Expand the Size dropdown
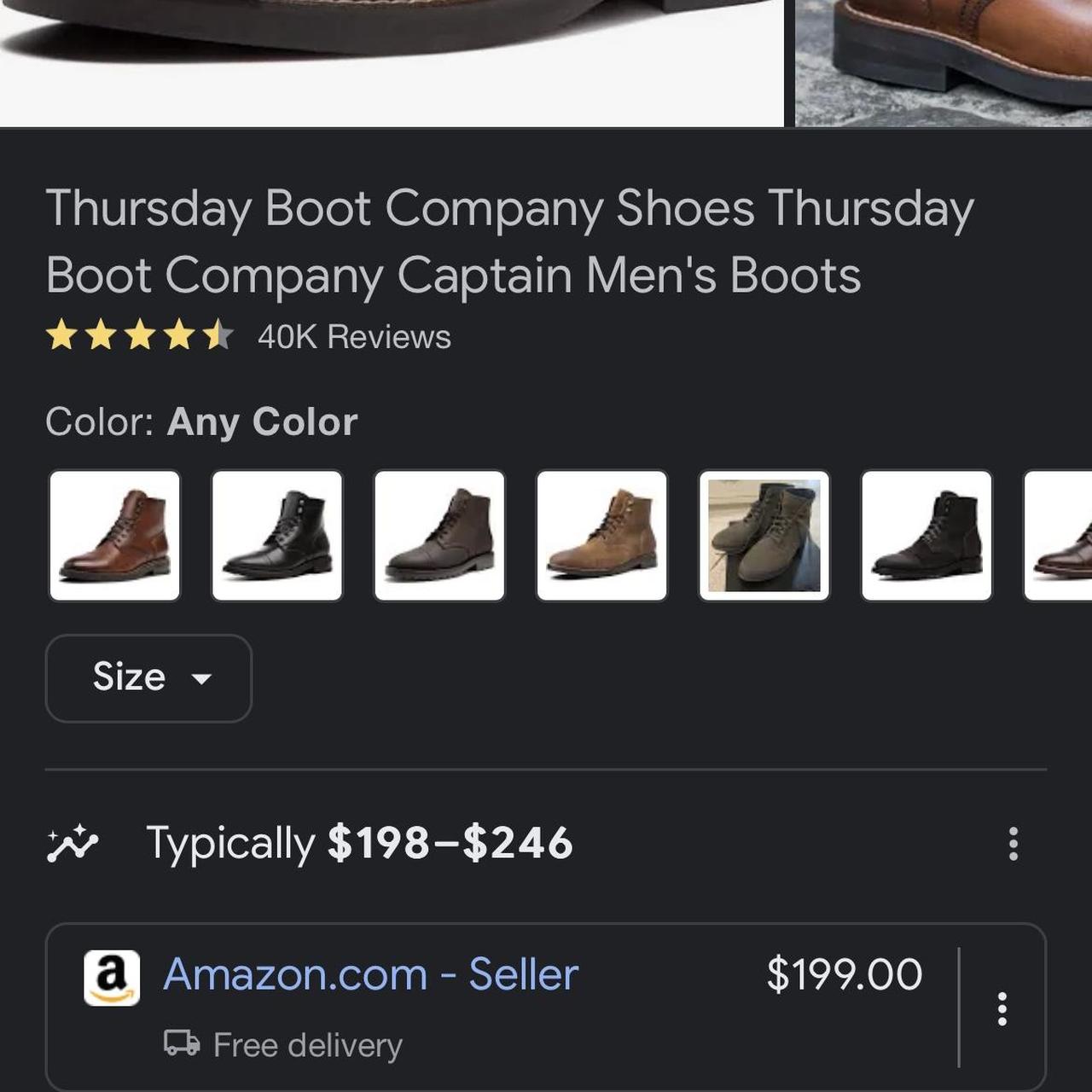 pyautogui.click(x=148, y=678)
